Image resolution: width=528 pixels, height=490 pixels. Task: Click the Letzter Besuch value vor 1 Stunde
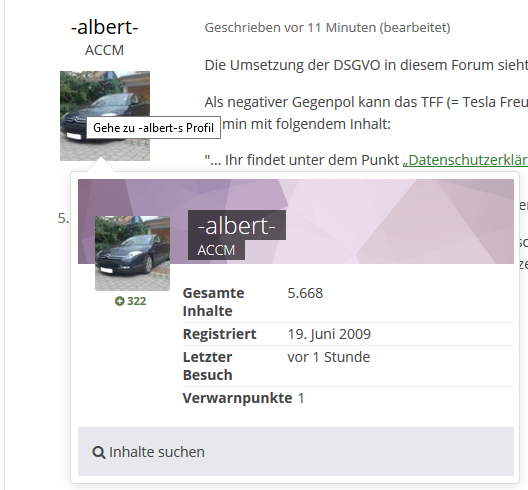click(329, 357)
